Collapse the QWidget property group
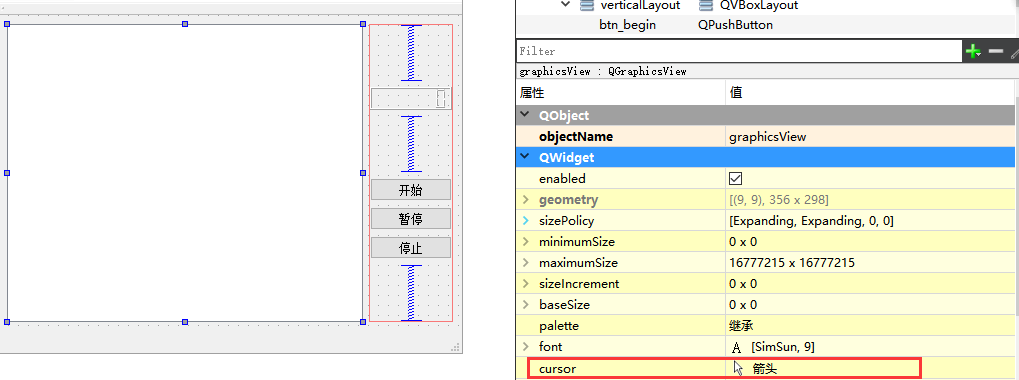1019x380 pixels. [524, 157]
